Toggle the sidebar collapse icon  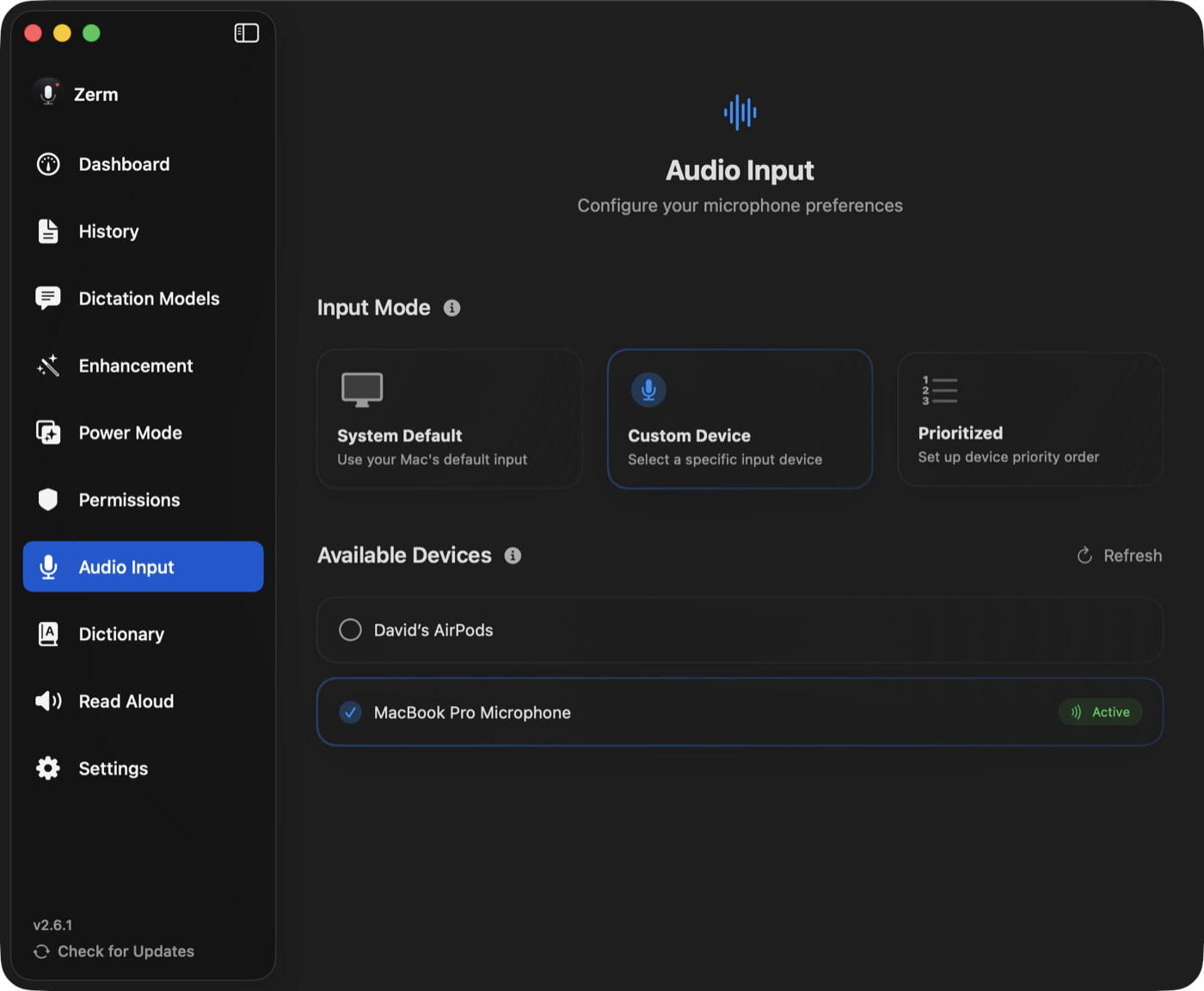tap(247, 33)
